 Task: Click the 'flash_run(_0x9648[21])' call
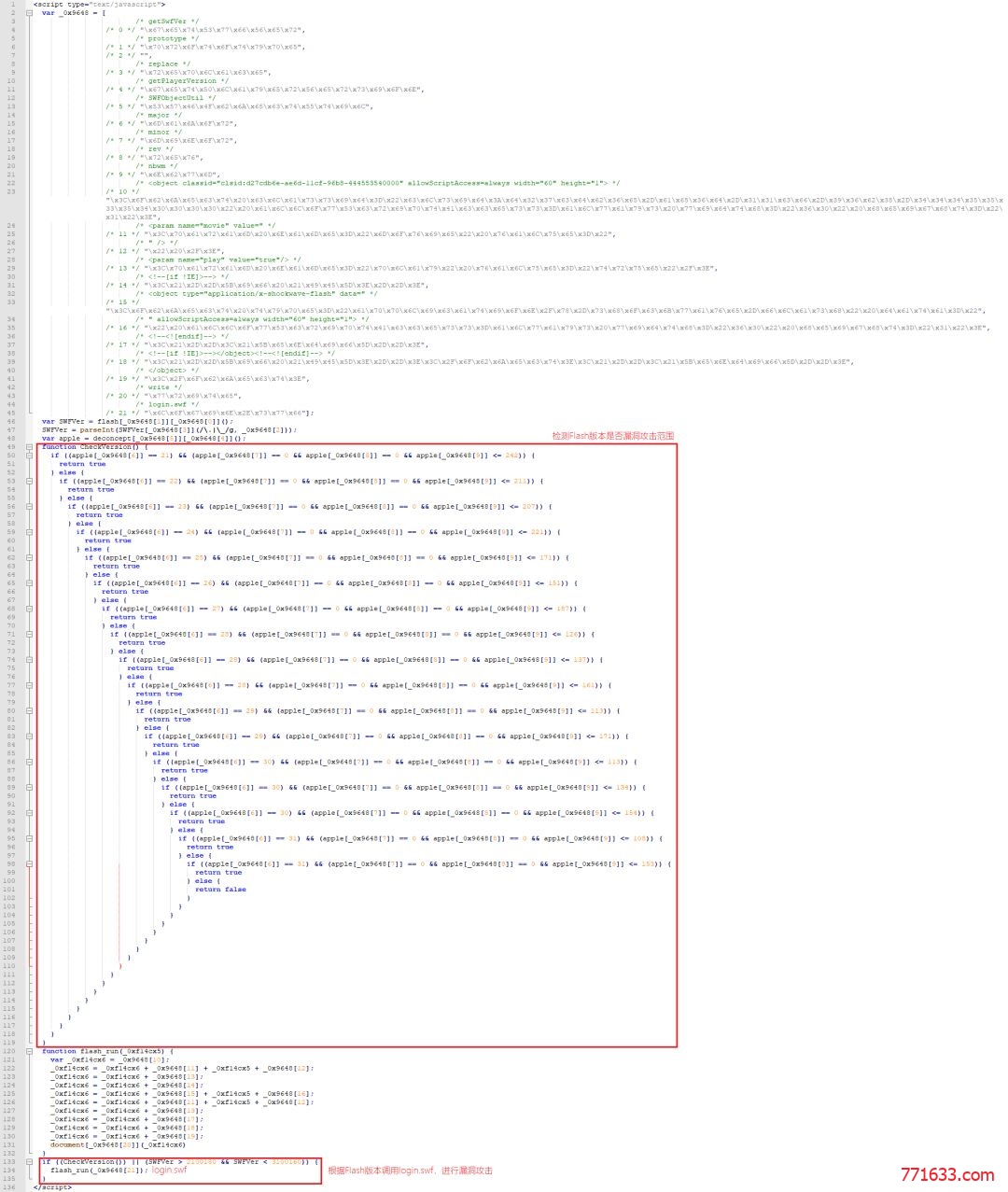tap(99, 1171)
